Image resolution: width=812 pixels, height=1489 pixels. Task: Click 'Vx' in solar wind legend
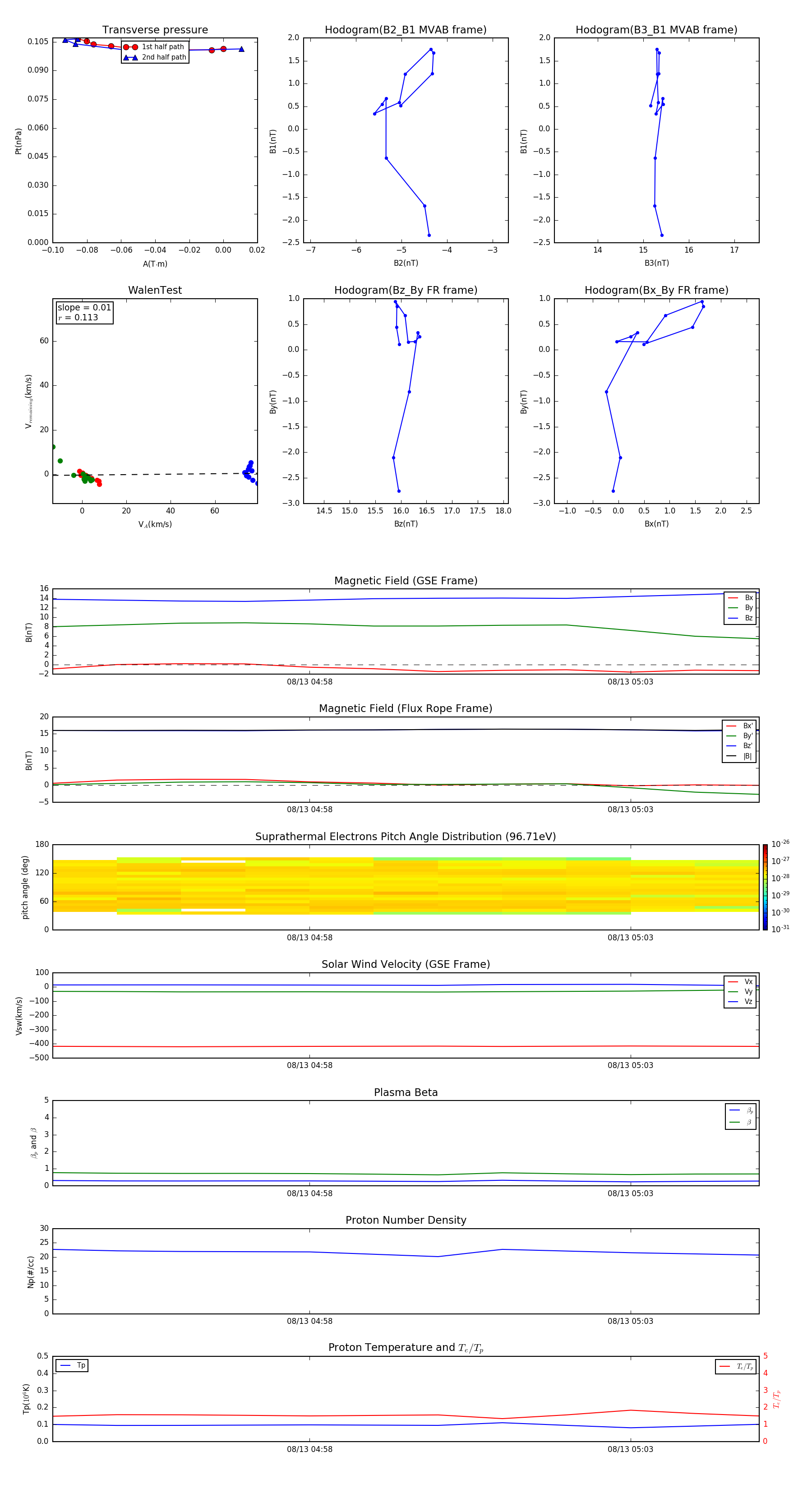coord(748,982)
